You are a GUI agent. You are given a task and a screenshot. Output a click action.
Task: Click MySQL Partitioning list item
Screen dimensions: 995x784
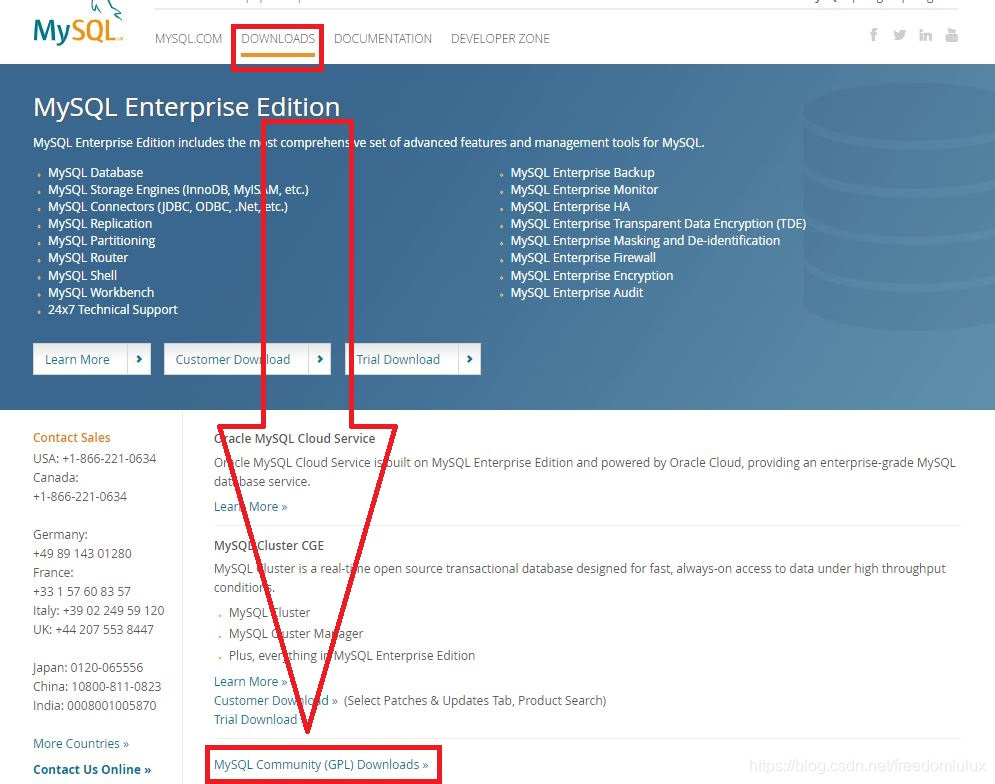pyautogui.click(x=102, y=241)
